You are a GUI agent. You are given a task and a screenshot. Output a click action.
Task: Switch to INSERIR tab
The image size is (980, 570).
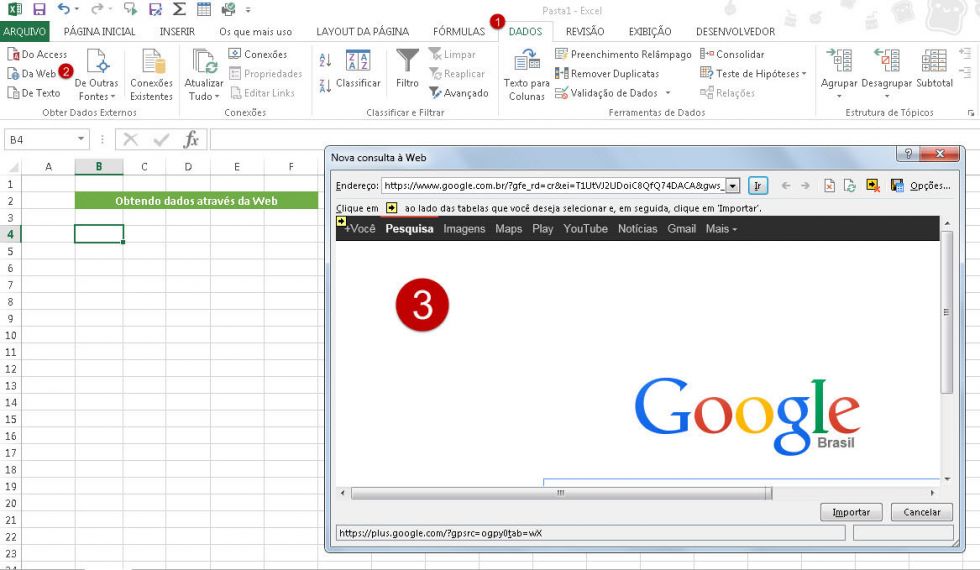(x=177, y=31)
